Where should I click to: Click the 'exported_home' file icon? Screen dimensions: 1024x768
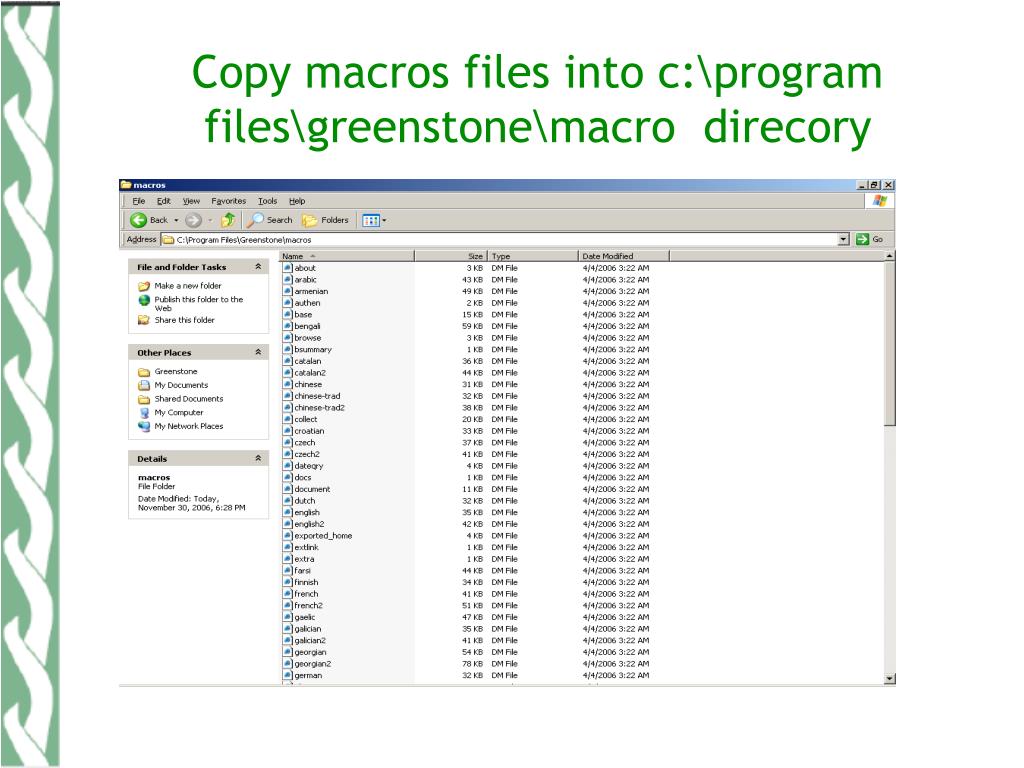287,536
